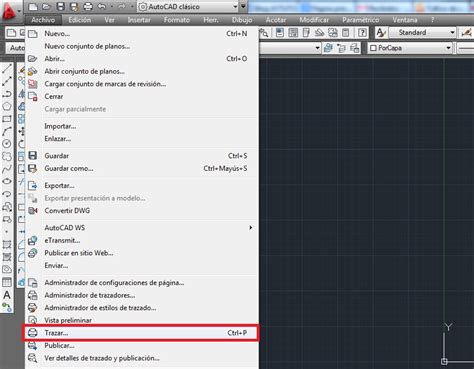Open the layer list dropdown arrow

(317, 48)
